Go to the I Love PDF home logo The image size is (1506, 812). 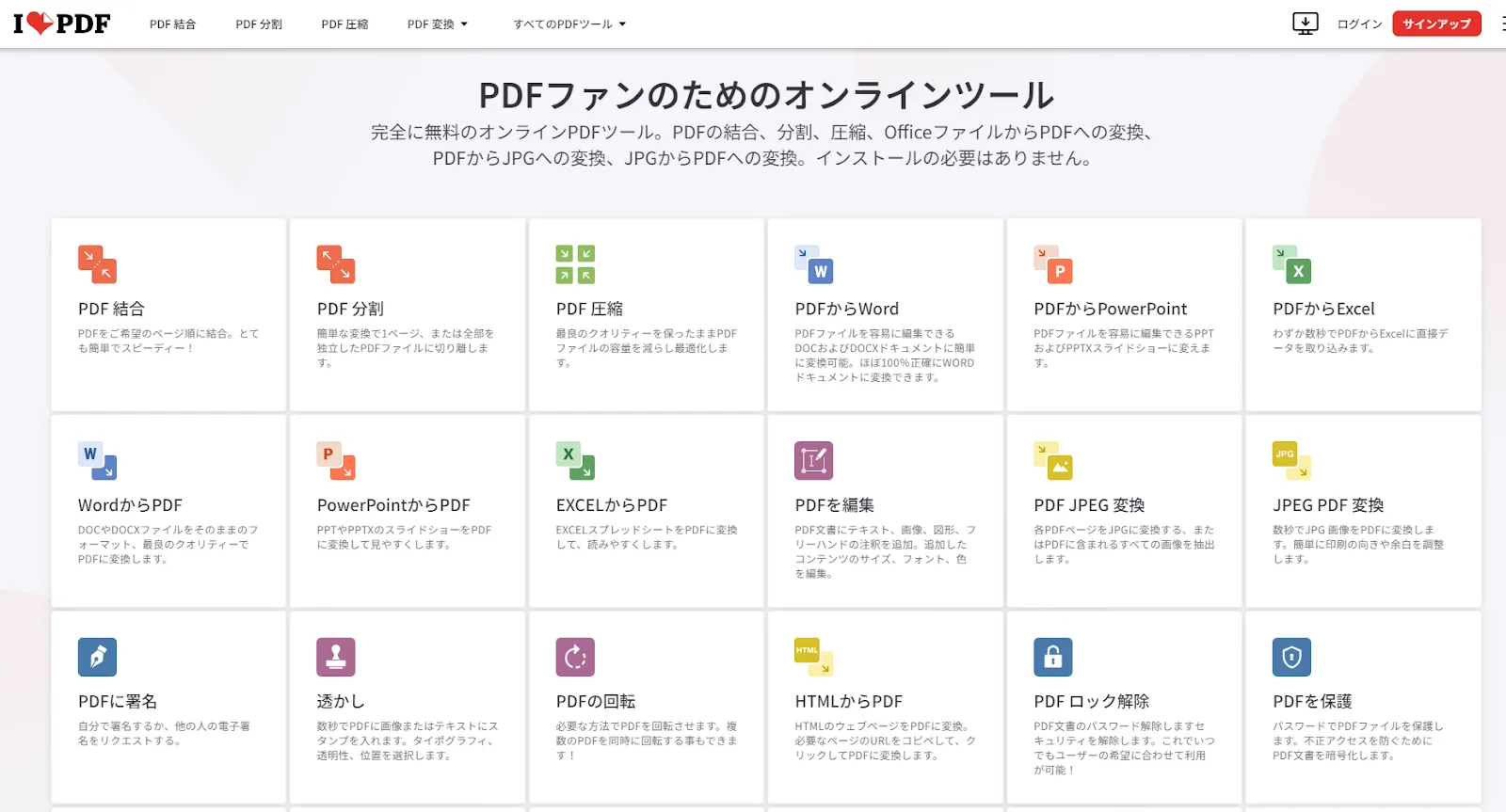[62, 24]
